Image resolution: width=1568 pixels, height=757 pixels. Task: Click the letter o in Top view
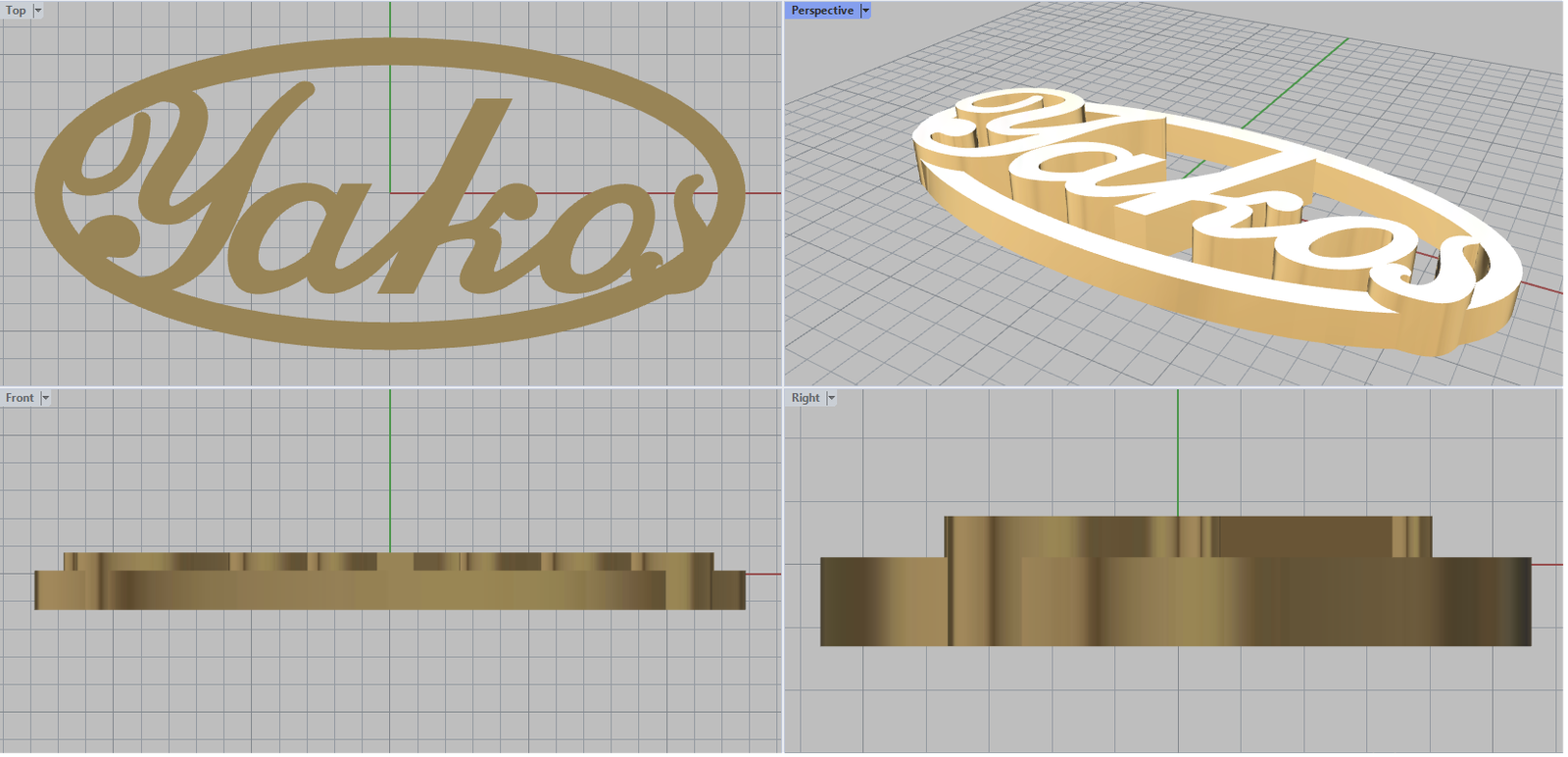click(588, 235)
